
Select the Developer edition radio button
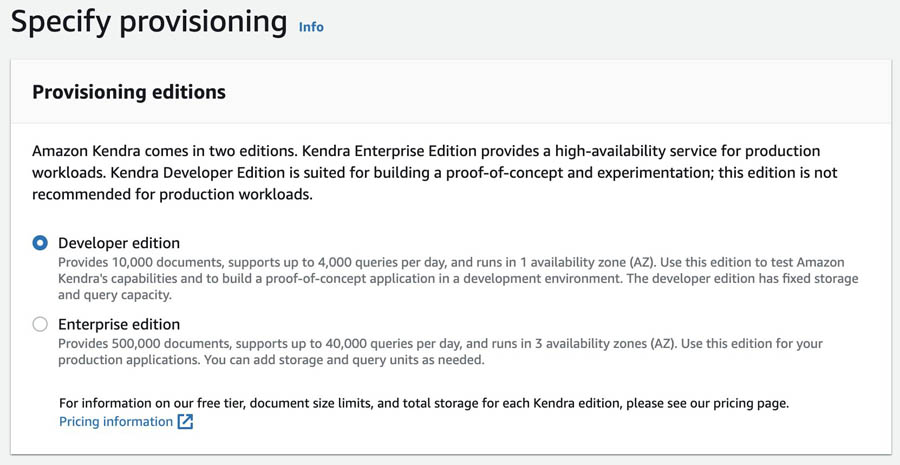(x=40, y=243)
